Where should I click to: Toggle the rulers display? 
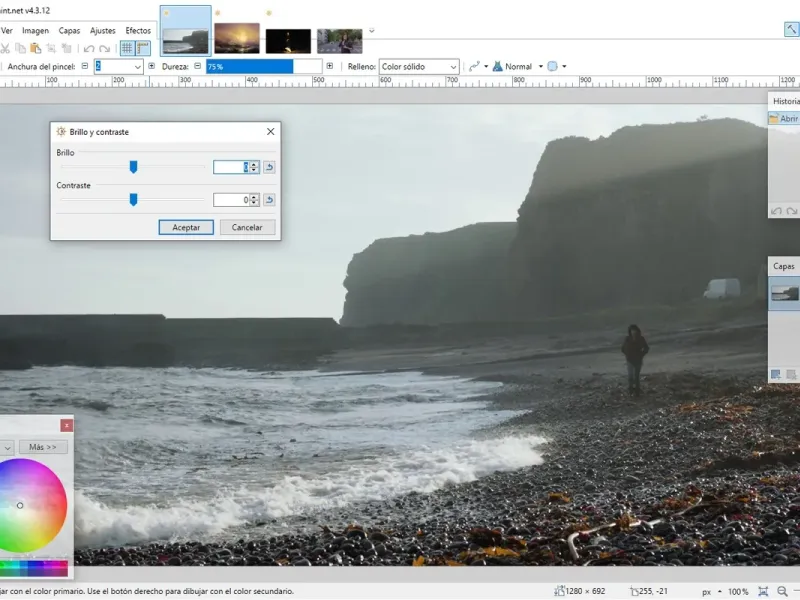click(143, 48)
